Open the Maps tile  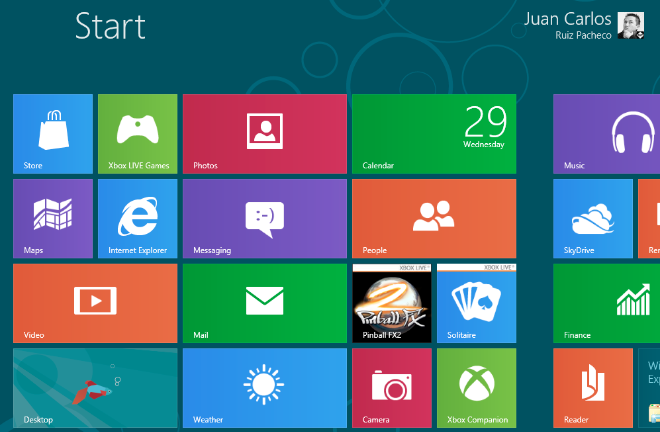click(53, 219)
